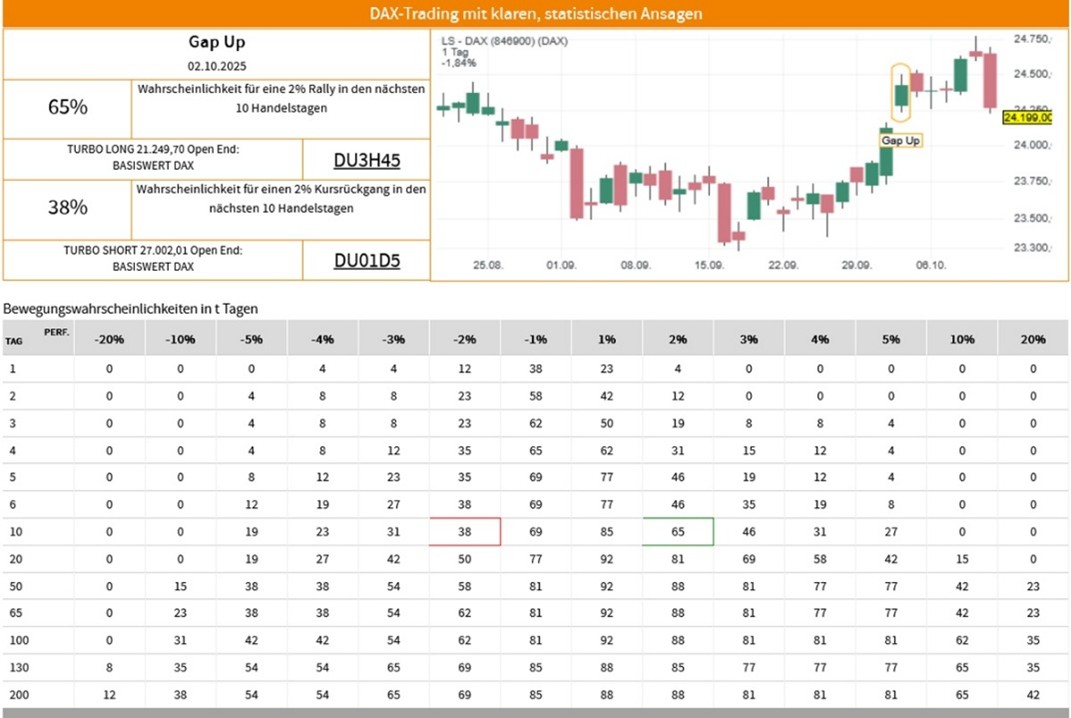
Task: Click the Bewegungswahrscheinlichkeiten in t Tagen heading
Action: pyautogui.click(x=130, y=309)
